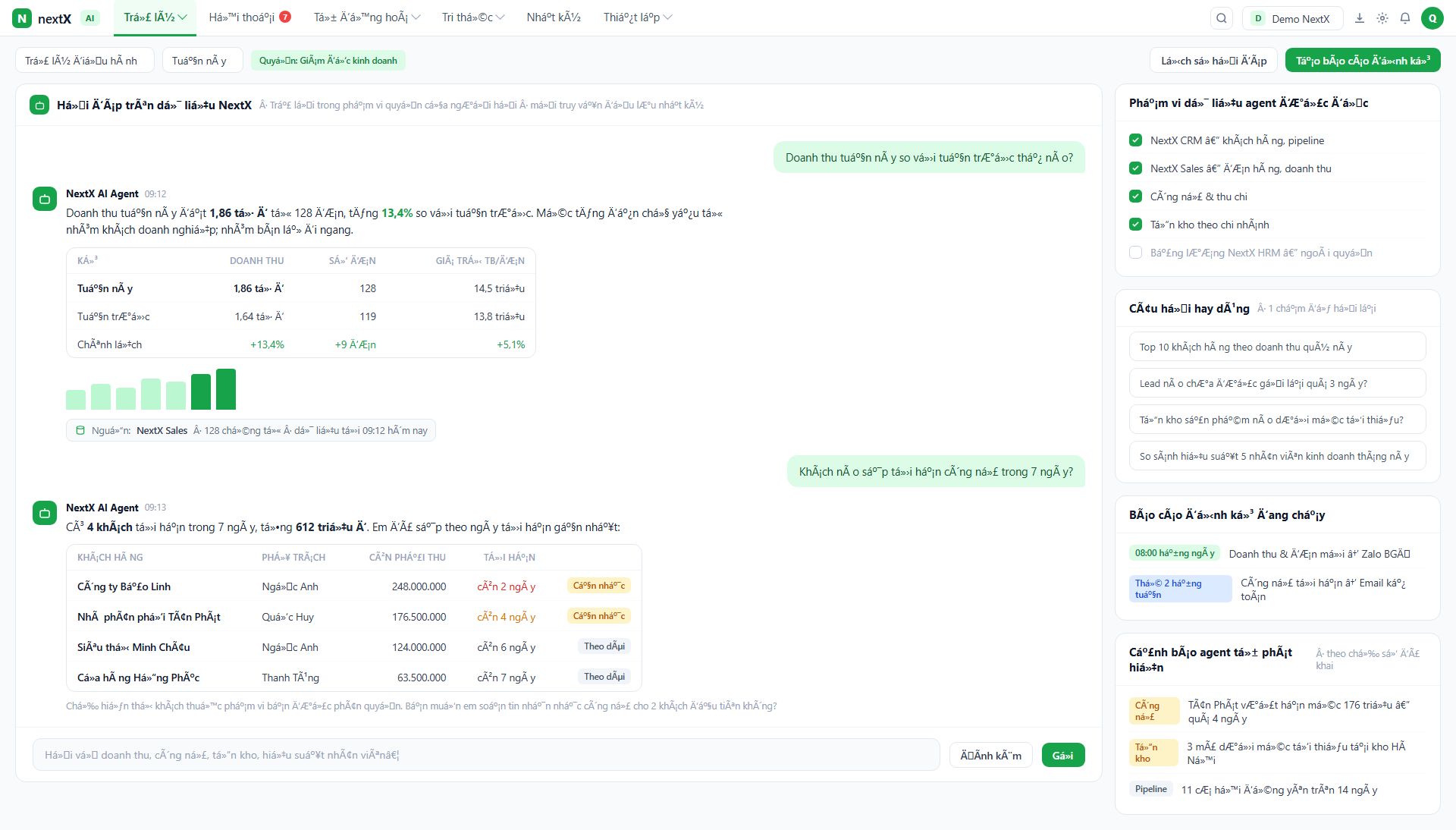Click the download icon in header

click(x=1360, y=18)
